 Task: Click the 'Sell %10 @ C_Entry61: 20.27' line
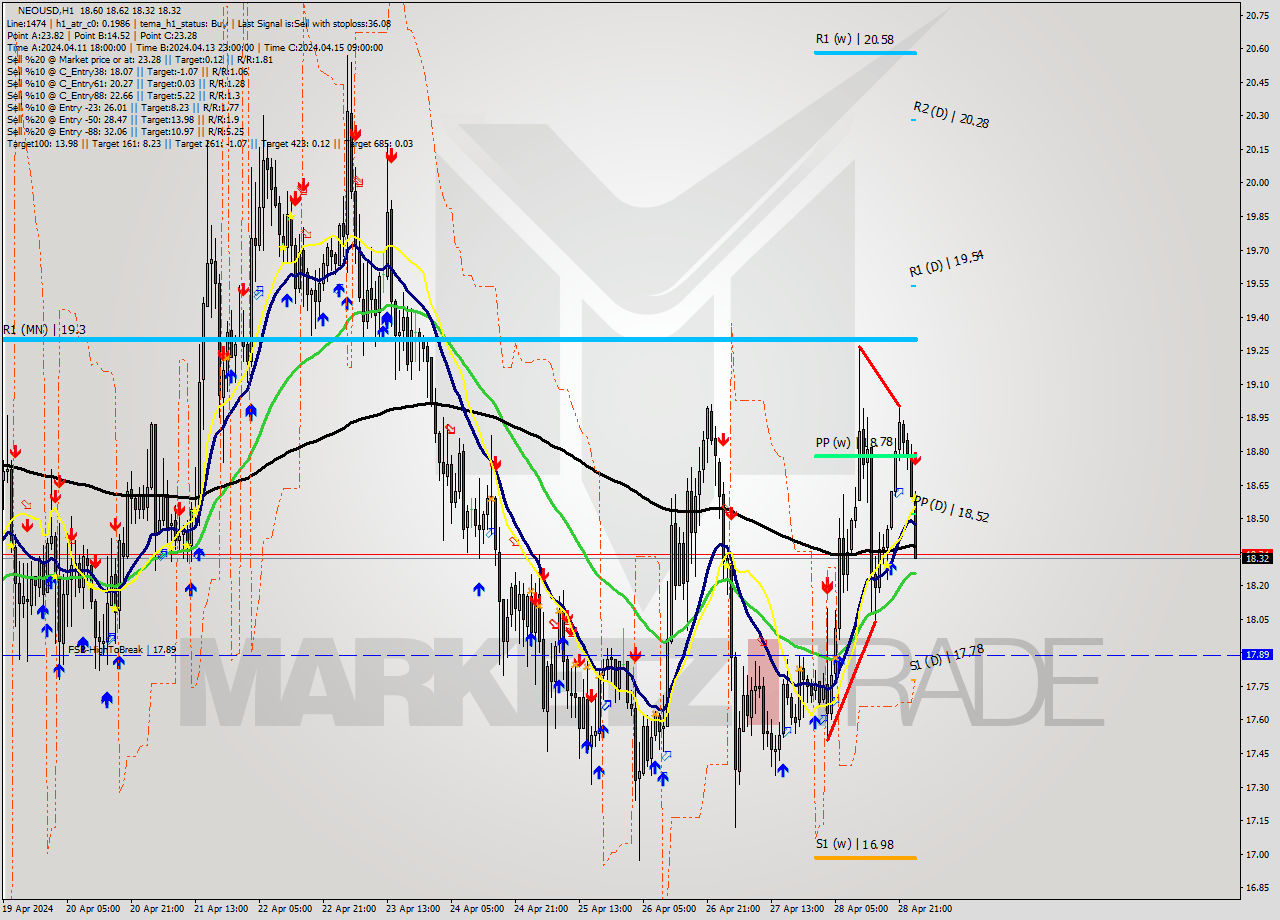(127, 83)
